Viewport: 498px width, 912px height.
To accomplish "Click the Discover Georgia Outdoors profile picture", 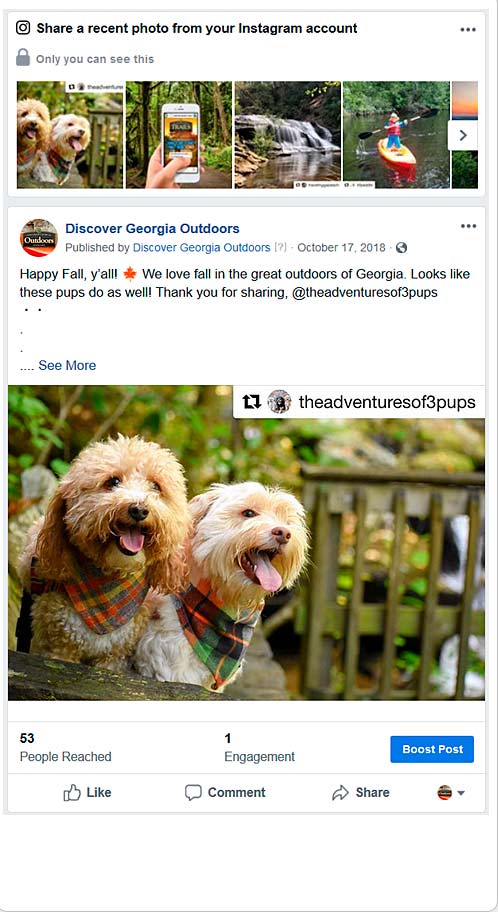I will [38, 238].
